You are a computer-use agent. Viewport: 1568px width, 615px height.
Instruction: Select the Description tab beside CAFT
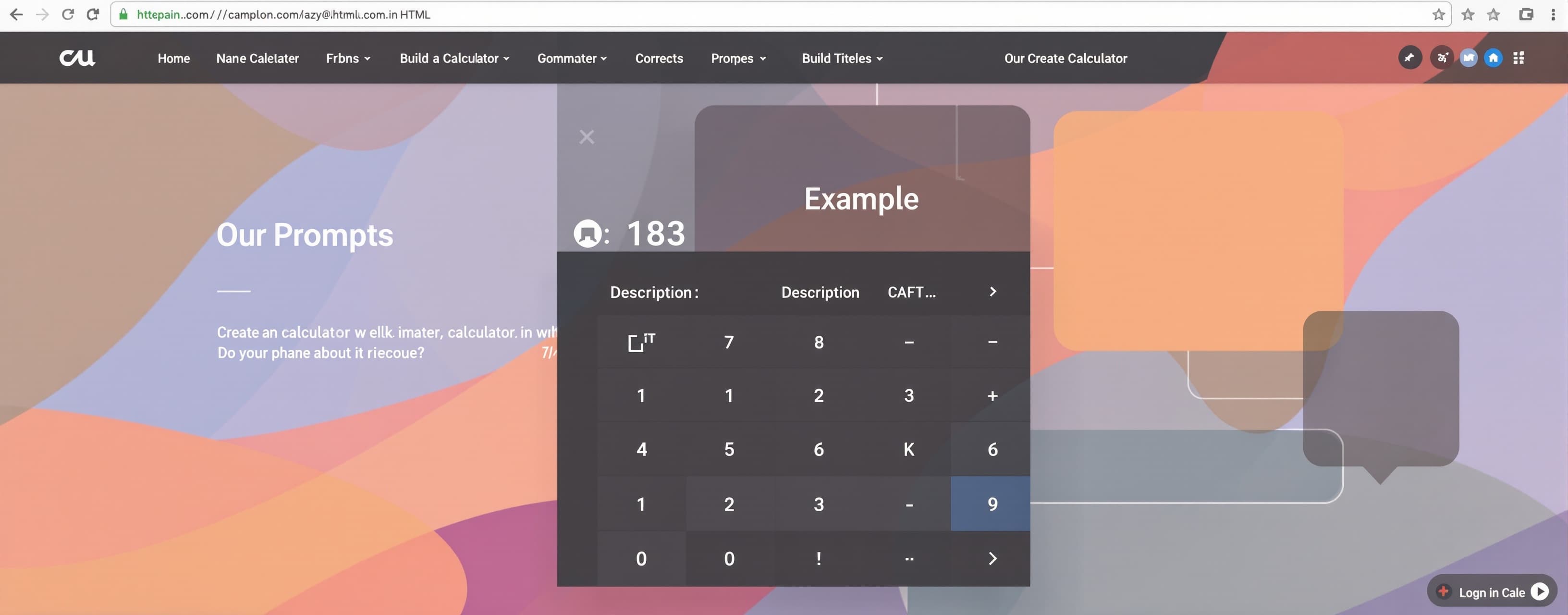click(x=820, y=292)
